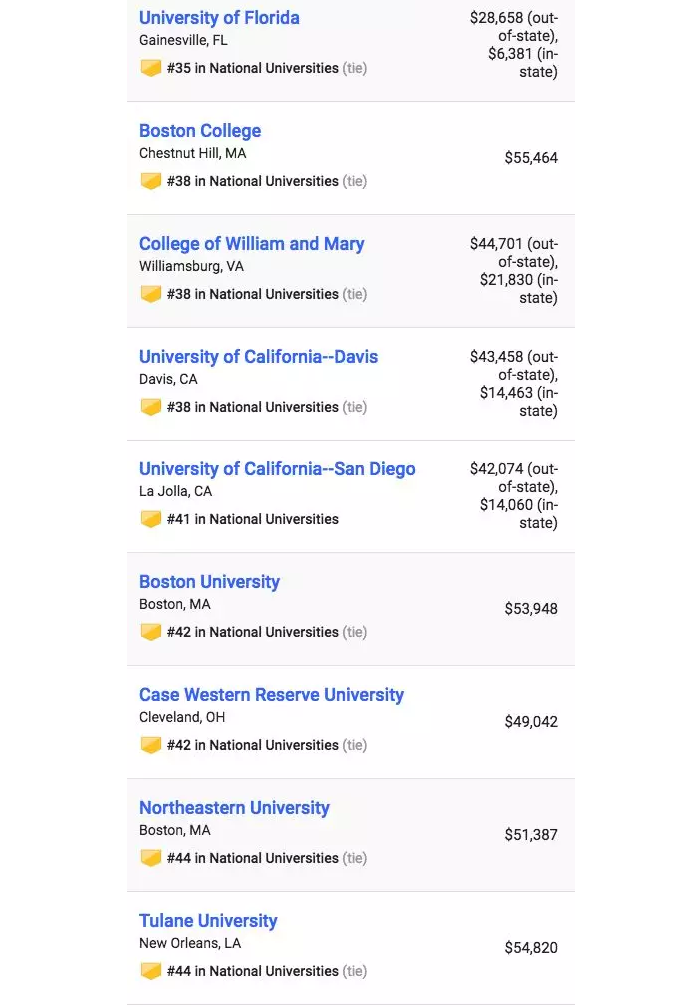Image resolution: width=681 pixels, height=1007 pixels.
Task: Click the badge icon for Northeastern University ranking
Action: [151, 858]
